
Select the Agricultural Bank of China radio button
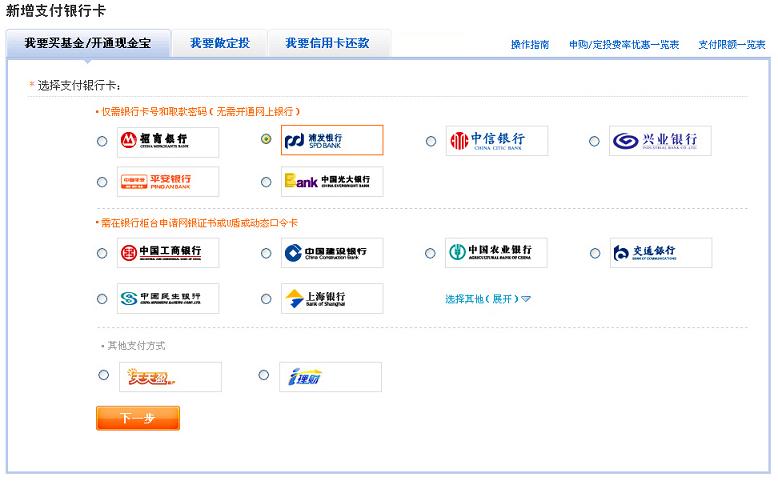click(431, 253)
